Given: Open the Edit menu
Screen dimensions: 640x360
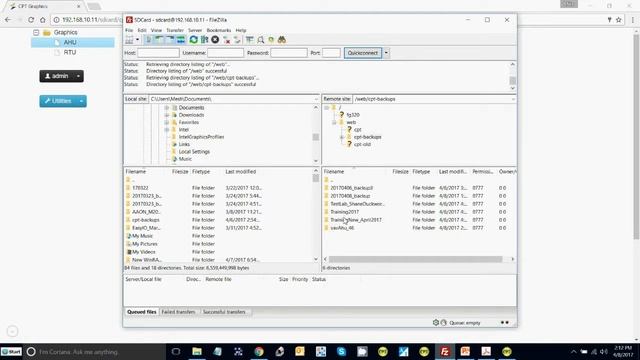Looking at the screenshot, I should (x=142, y=30).
